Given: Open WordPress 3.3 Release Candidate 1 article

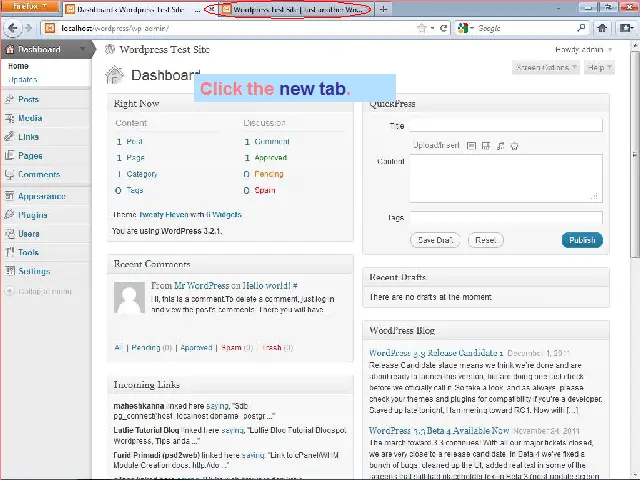Looking at the screenshot, I should coord(436,353).
